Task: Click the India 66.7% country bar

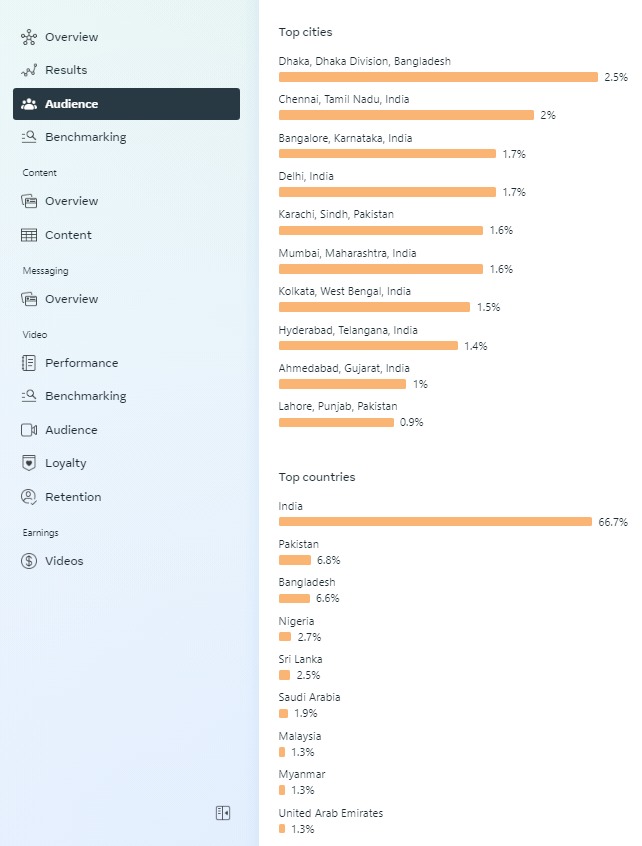Action: pos(435,522)
